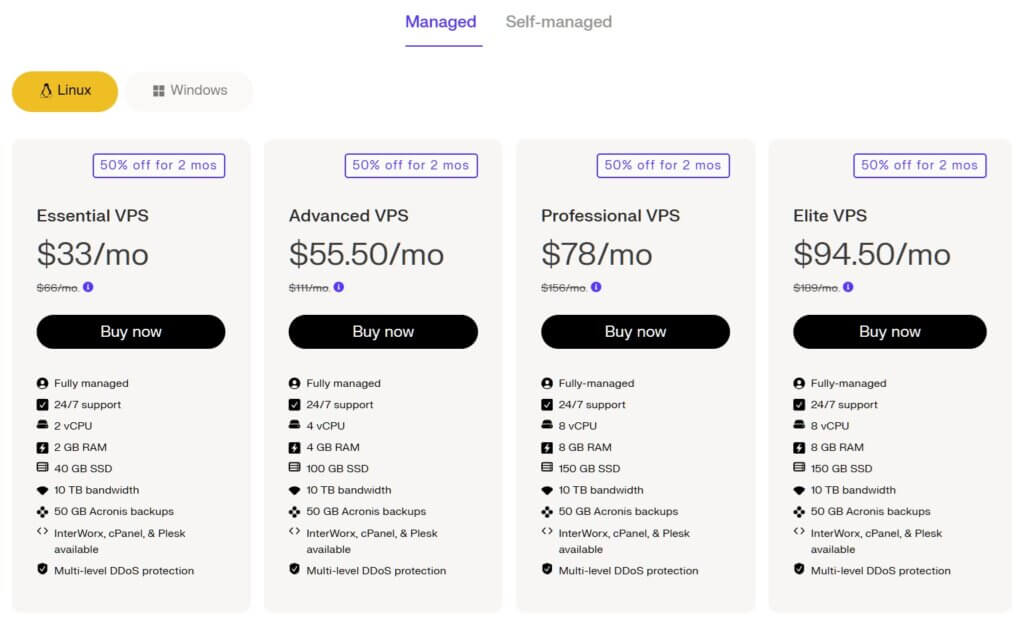Click info icon beside Essential VPS $66/mo price
1024x627 pixels.
click(x=88, y=287)
